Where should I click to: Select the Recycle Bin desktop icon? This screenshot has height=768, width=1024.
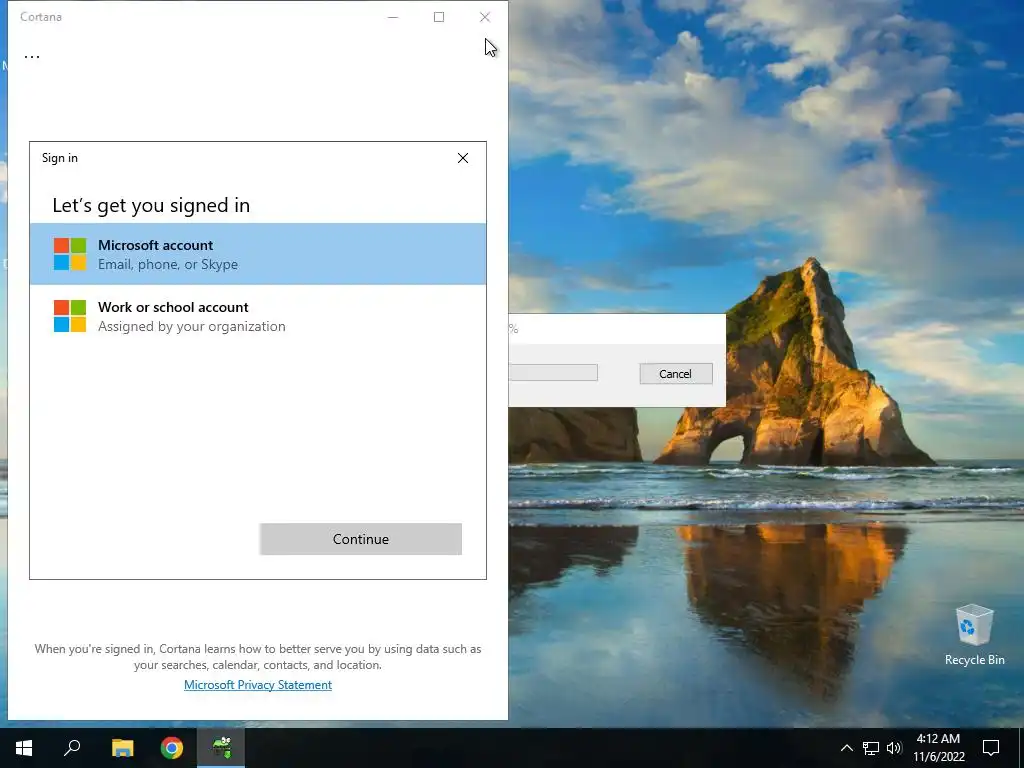tap(974, 635)
